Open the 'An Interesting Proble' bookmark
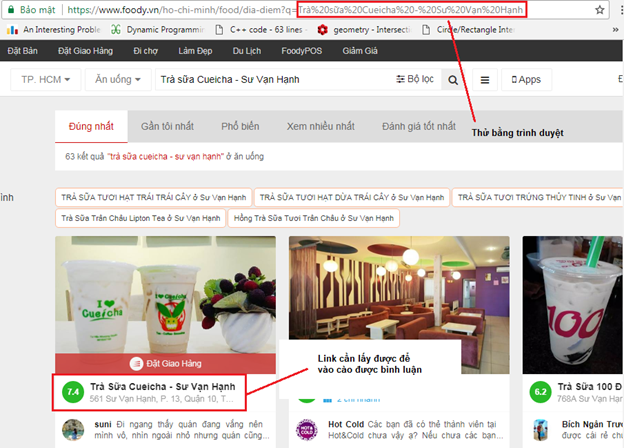 [x=54, y=29]
